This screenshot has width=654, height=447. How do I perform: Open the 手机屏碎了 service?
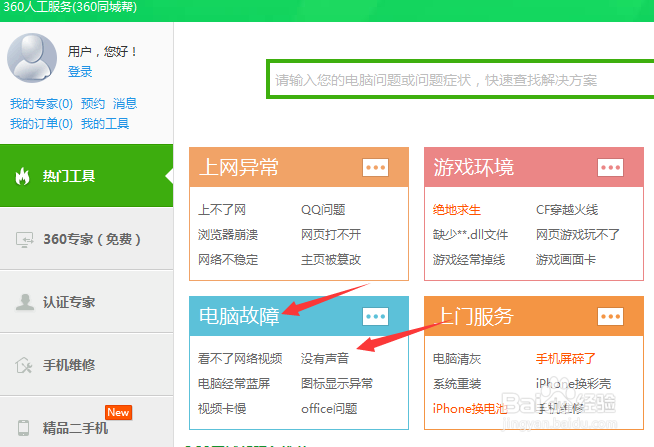point(566,358)
